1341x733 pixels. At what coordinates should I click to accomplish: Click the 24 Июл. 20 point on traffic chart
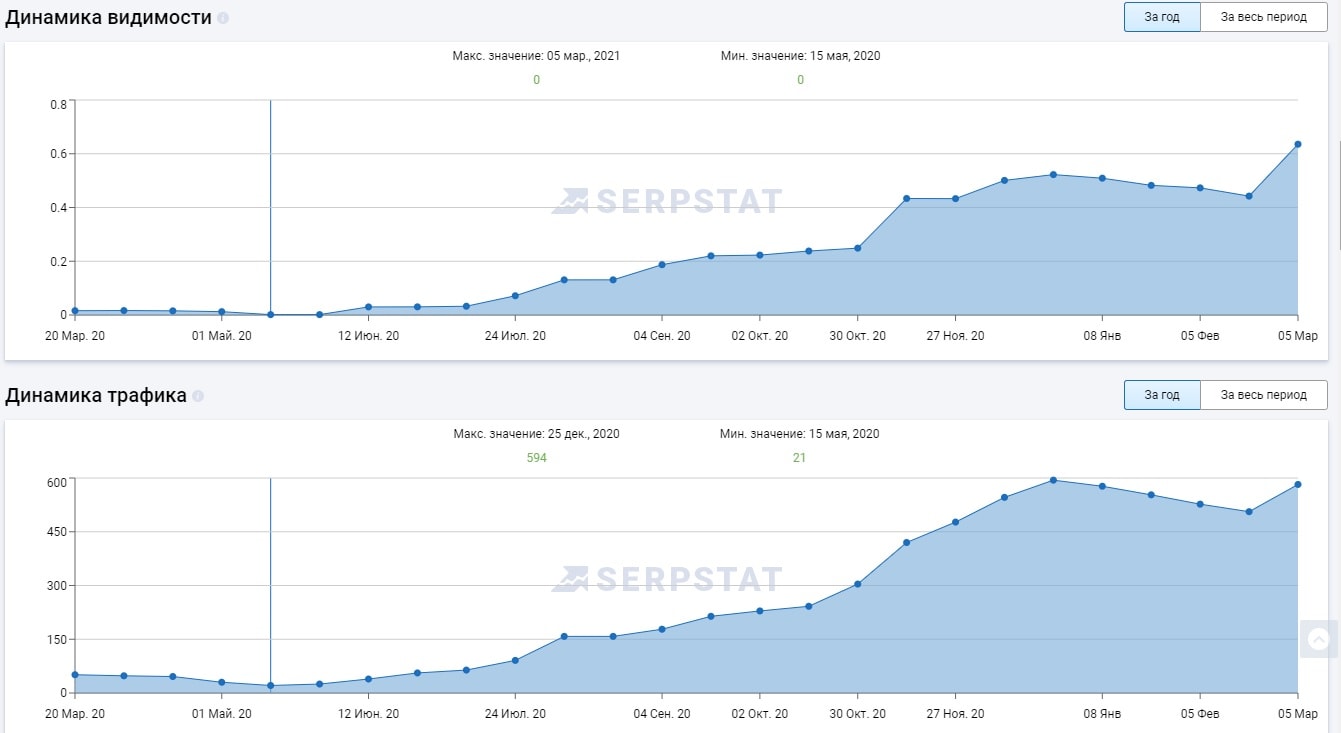[515, 660]
